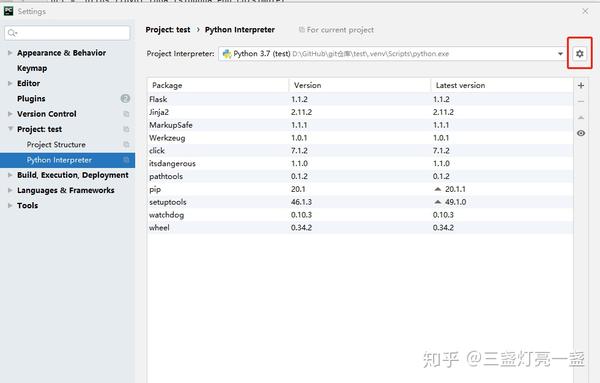600x383 pixels.
Task: Click the PyCharm logo in title bar
Action: pyautogui.click(x=8, y=11)
